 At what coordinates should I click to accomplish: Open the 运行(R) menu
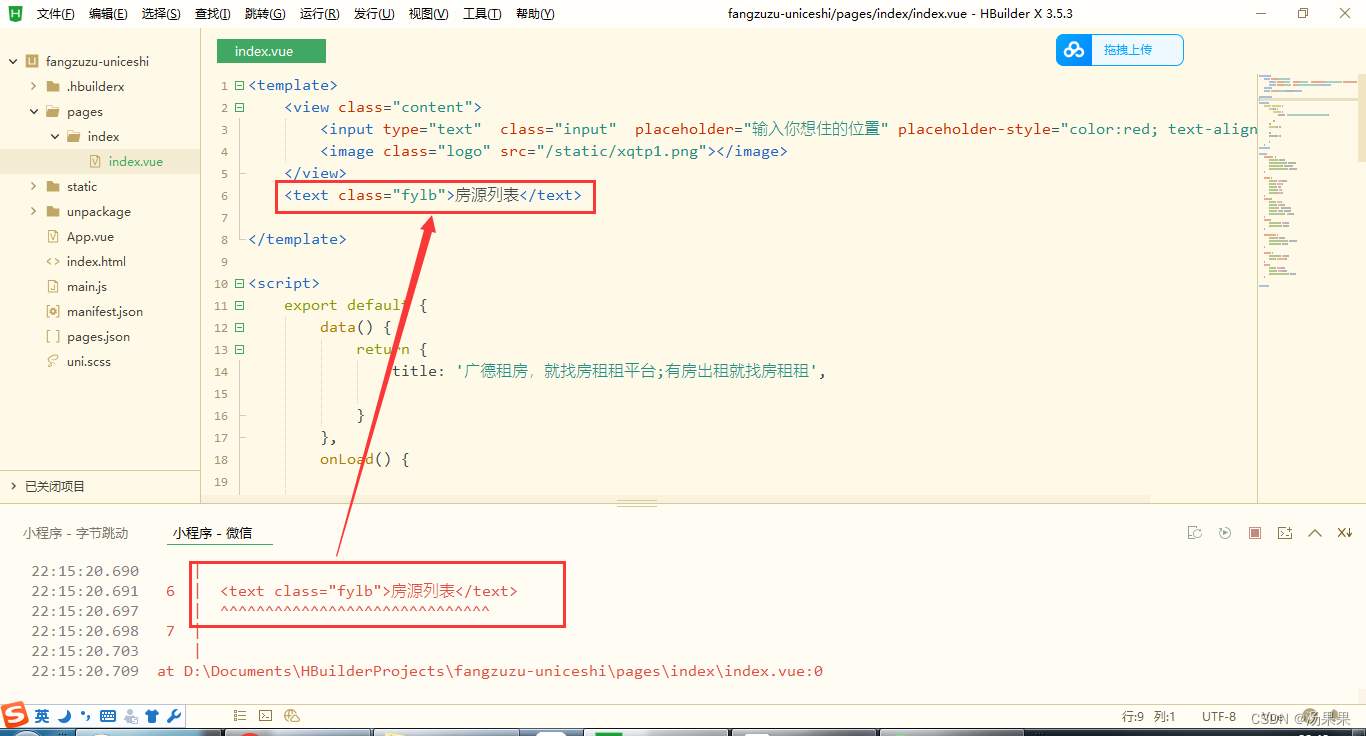(318, 13)
